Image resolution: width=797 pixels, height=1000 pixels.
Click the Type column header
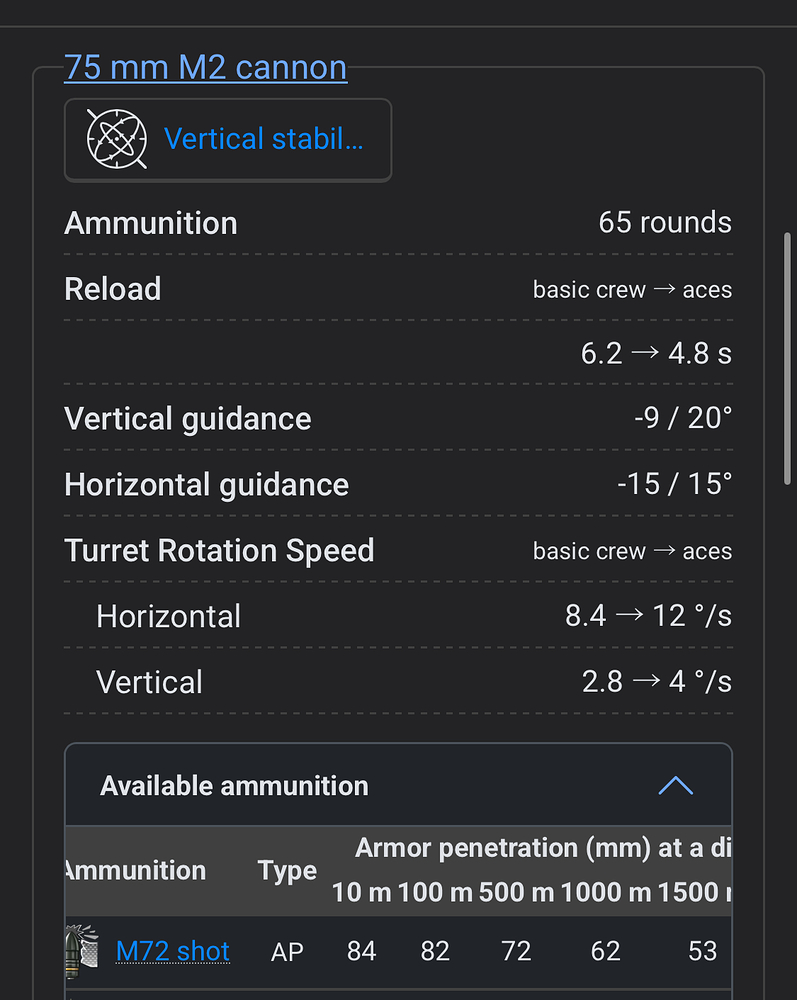coord(287,871)
